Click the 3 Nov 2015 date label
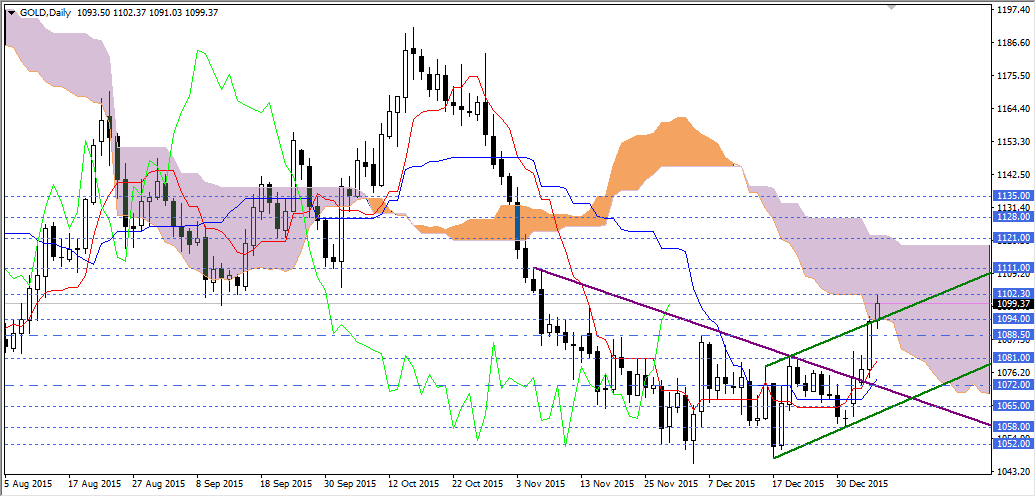The image size is (1036, 497). pyautogui.click(x=542, y=483)
